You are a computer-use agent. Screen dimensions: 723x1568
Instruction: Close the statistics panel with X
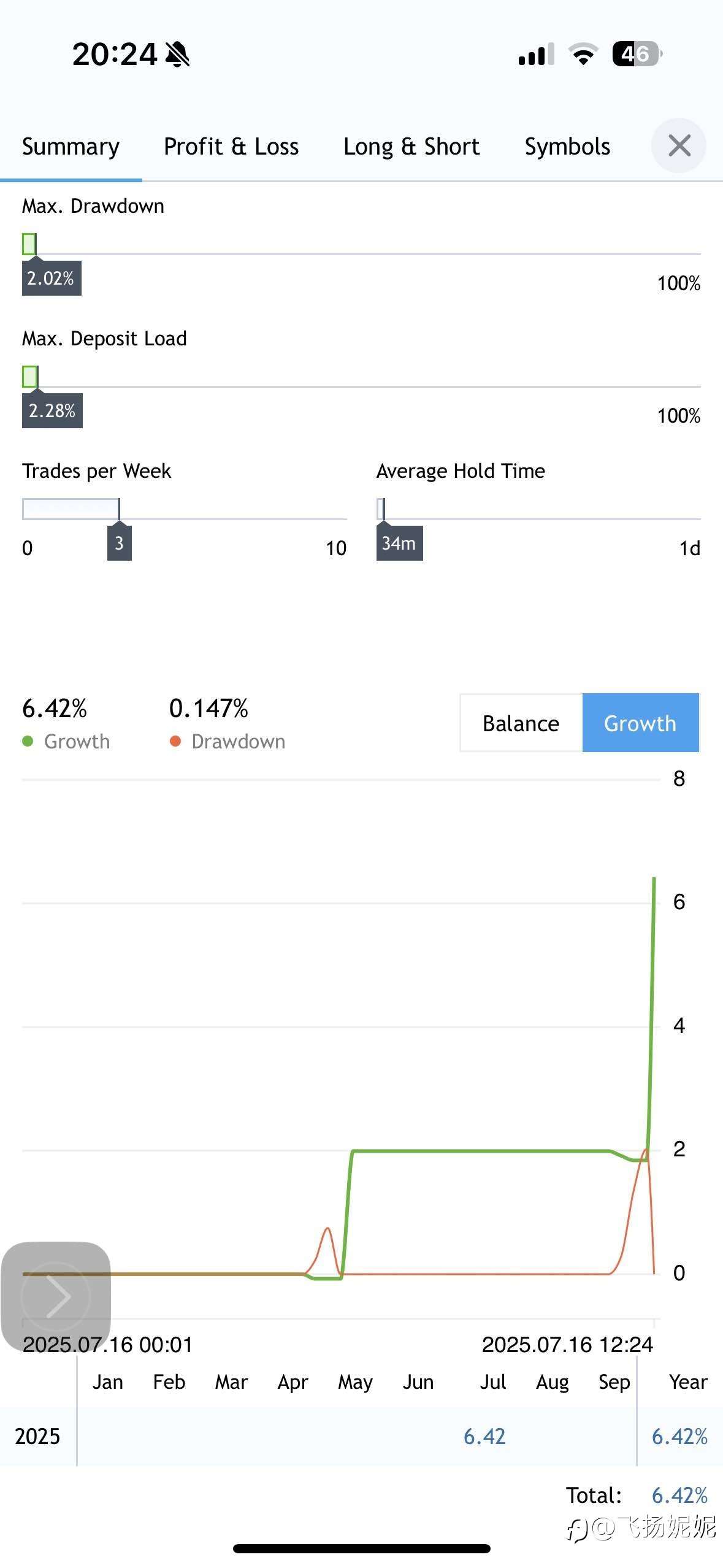click(x=679, y=146)
